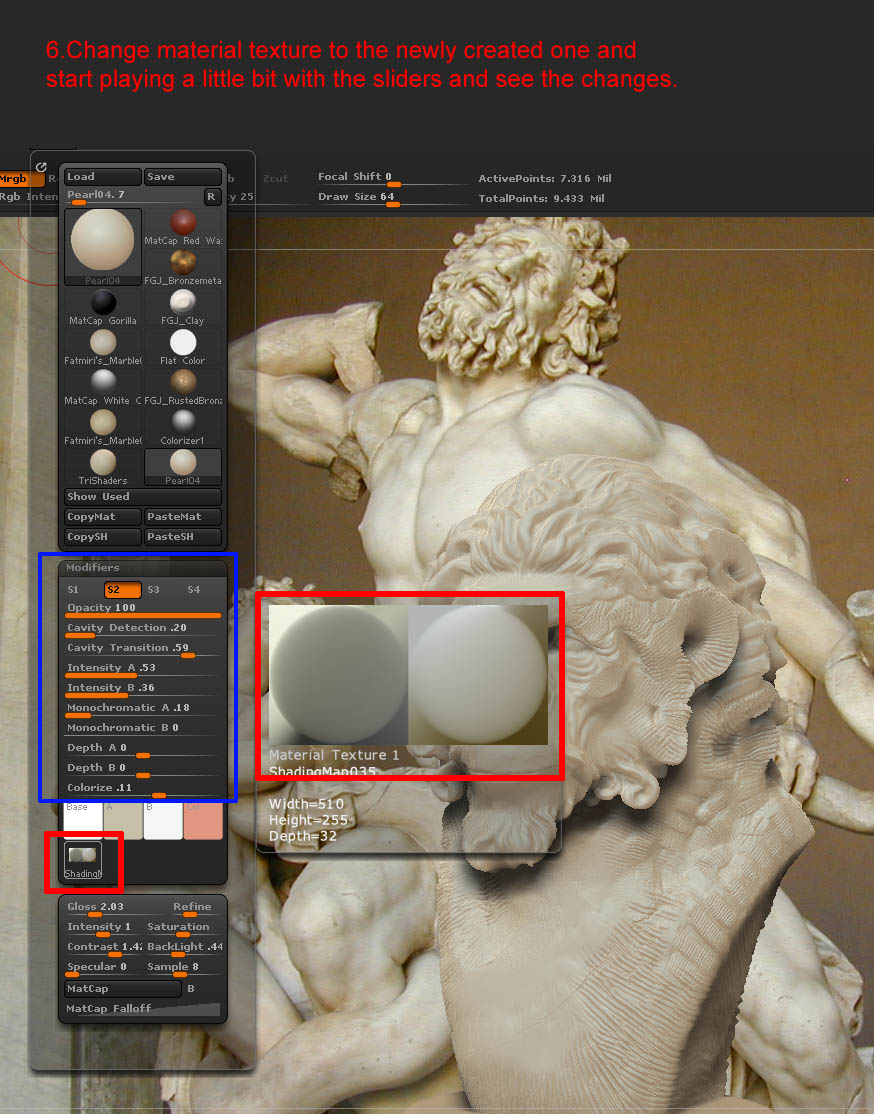The width and height of the screenshot is (874, 1114).
Task: Adjust the Intensity 1 slider
Action: (103, 929)
